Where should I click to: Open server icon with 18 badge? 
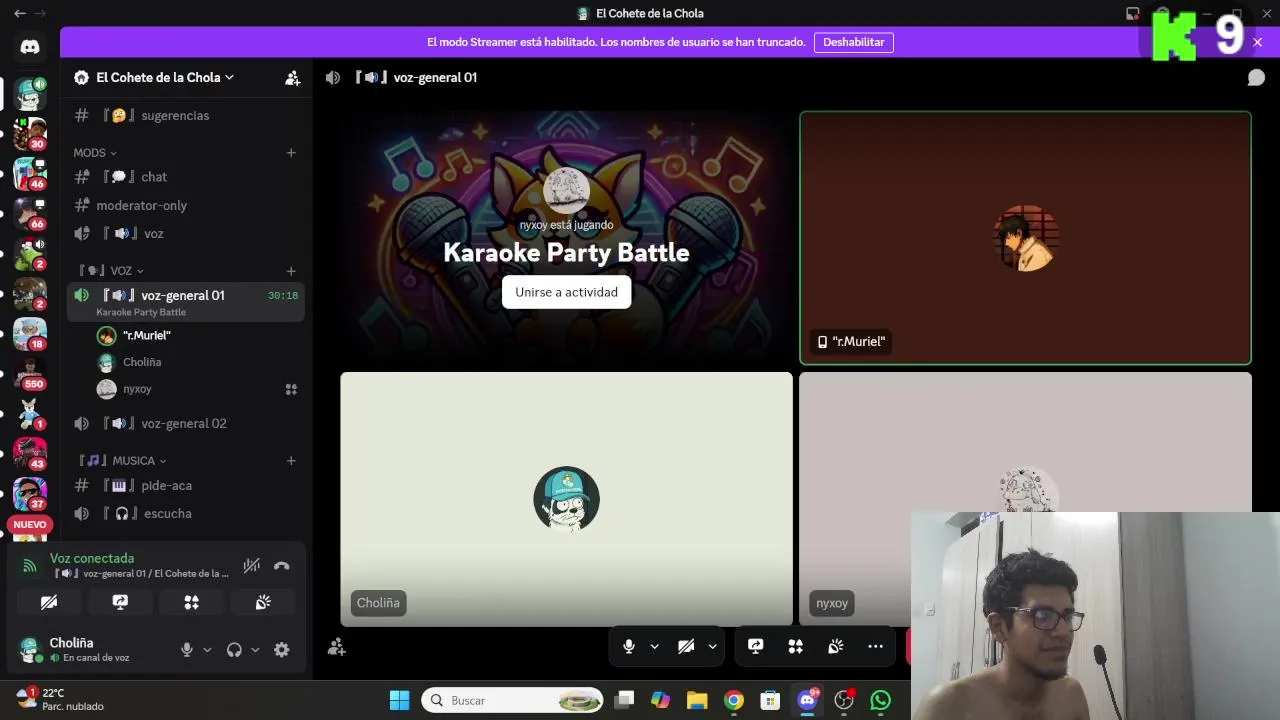point(30,333)
